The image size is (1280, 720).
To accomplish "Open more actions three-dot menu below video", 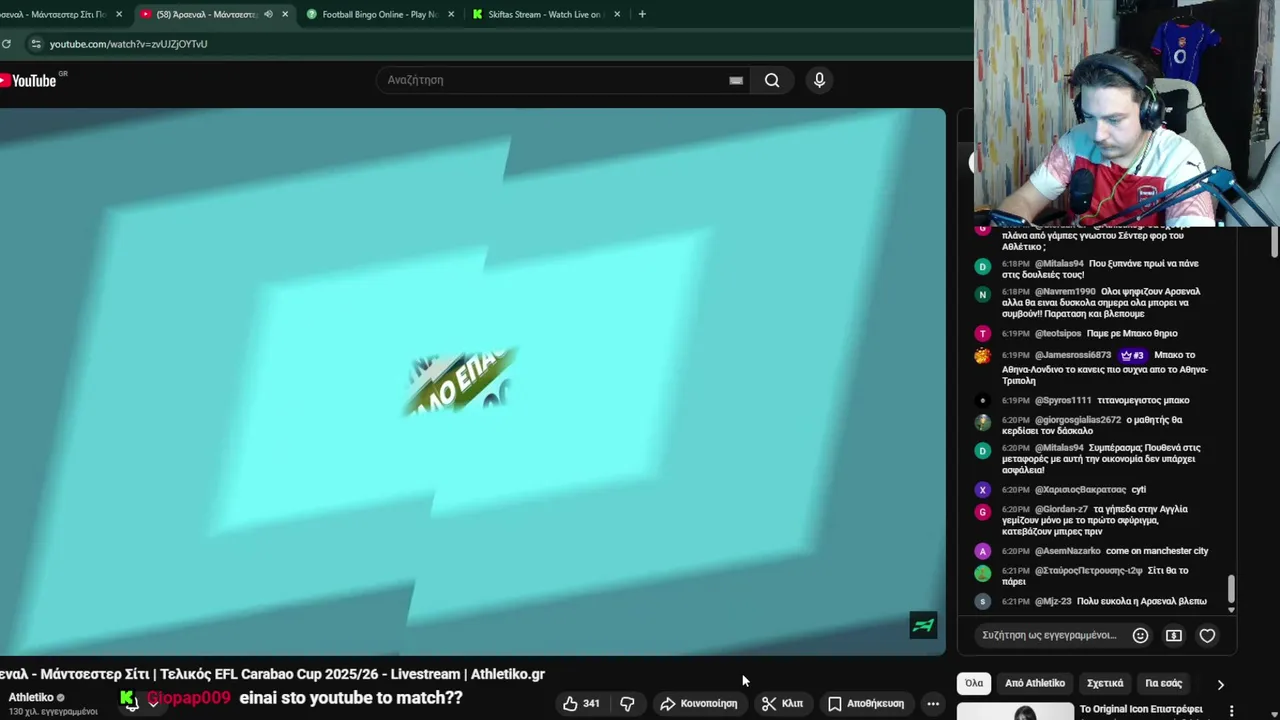I will (933, 703).
